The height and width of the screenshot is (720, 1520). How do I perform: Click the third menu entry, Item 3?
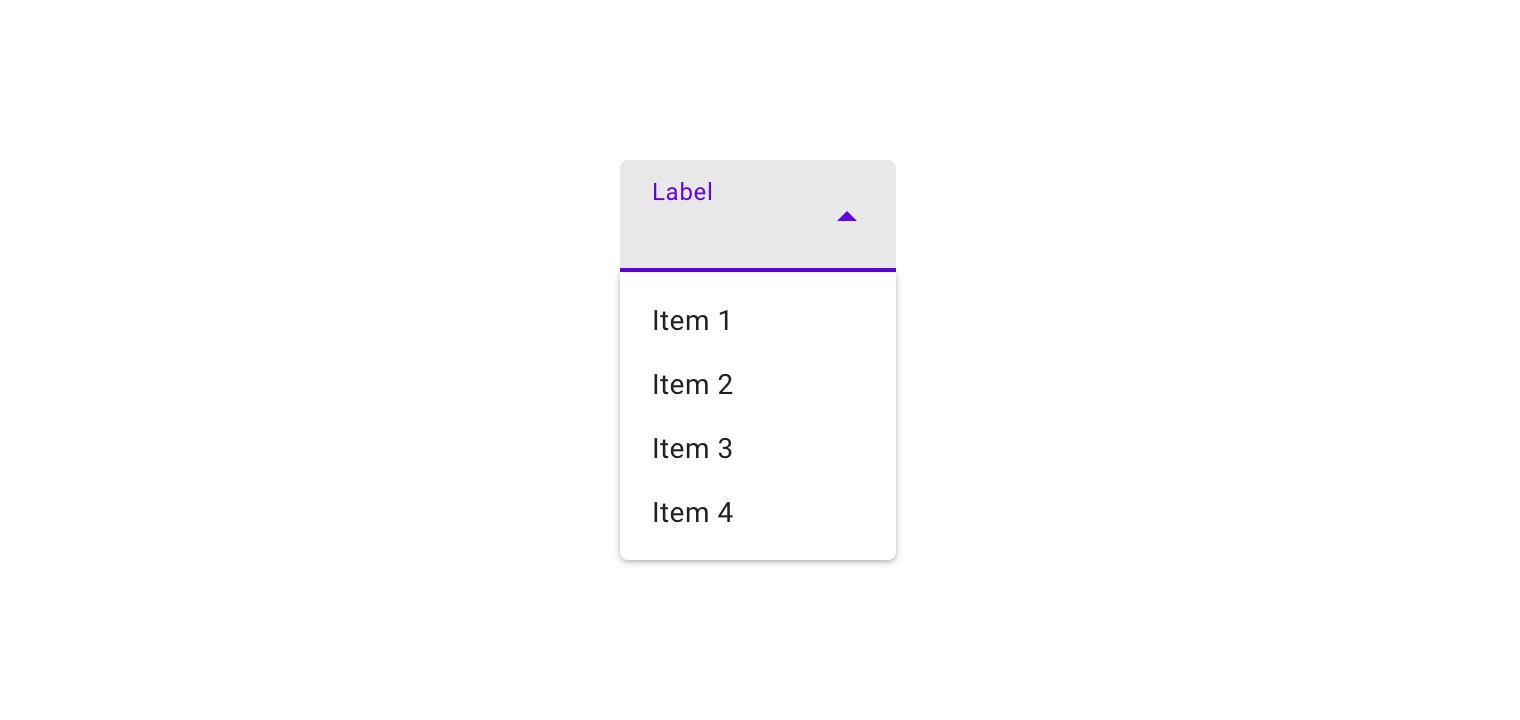[692, 449]
